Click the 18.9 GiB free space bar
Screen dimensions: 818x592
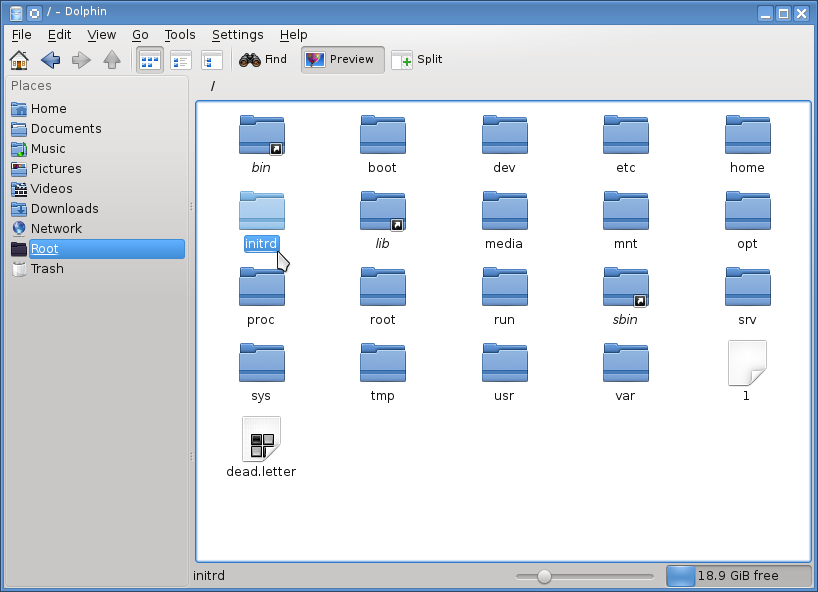[x=738, y=576]
